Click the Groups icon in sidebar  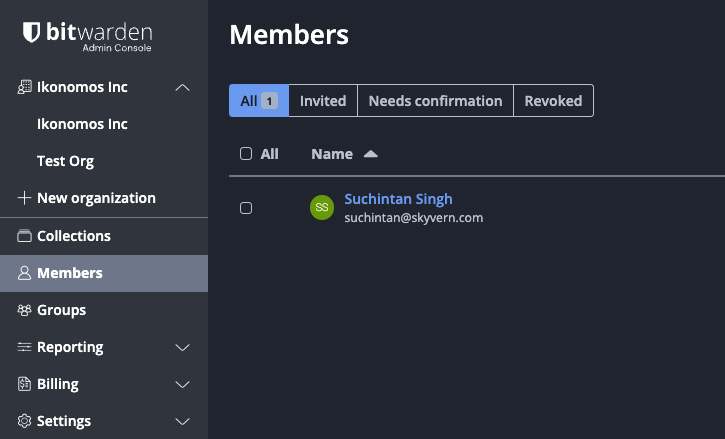[x=25, y=310]
